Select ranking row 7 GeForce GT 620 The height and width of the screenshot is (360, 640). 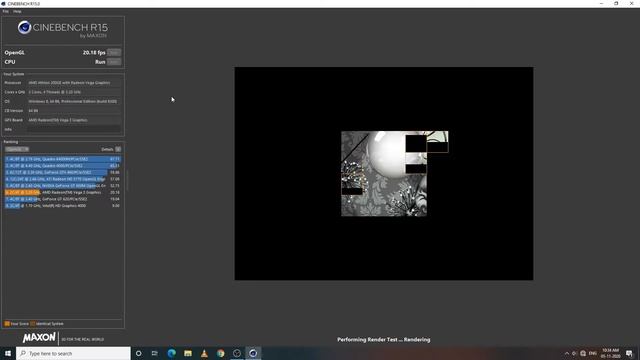coord(62,199)
